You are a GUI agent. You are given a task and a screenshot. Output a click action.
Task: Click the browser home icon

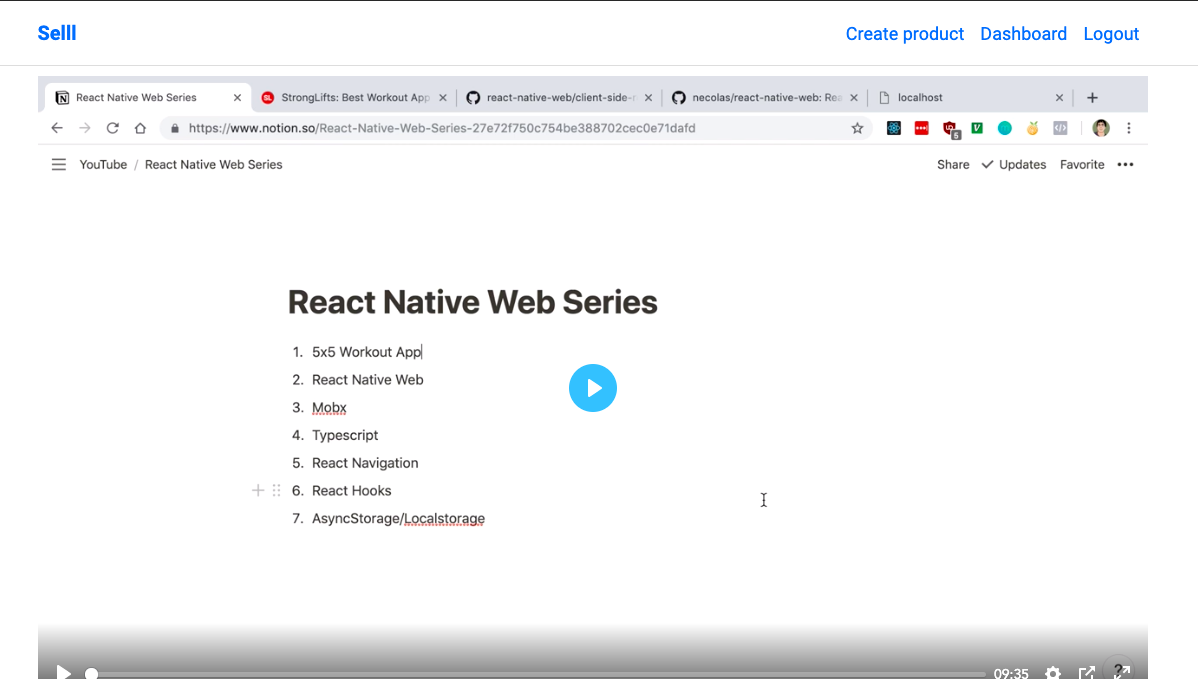(x=140, y=128)
